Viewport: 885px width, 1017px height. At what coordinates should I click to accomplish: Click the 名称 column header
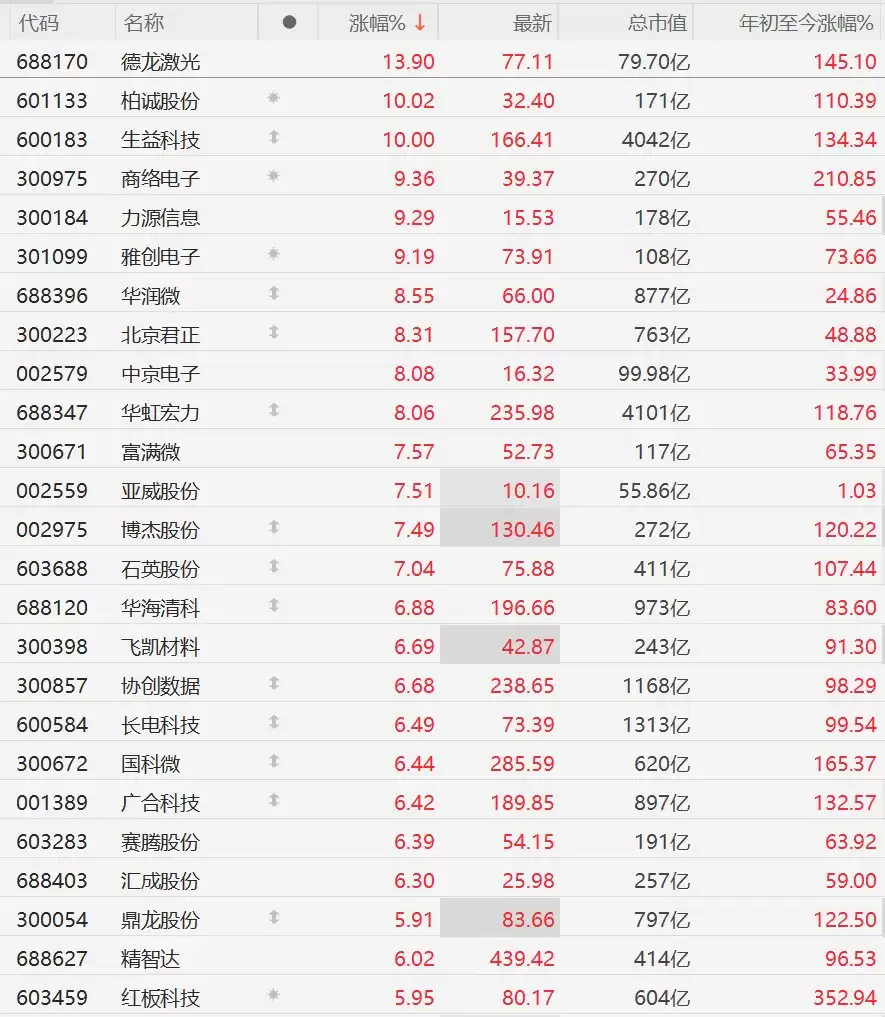point(143,23)
